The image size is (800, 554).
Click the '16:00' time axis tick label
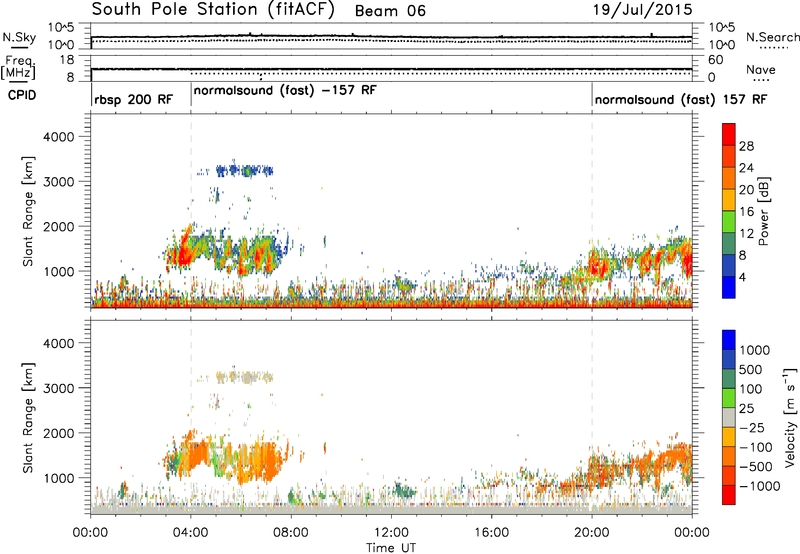(491, 533)
